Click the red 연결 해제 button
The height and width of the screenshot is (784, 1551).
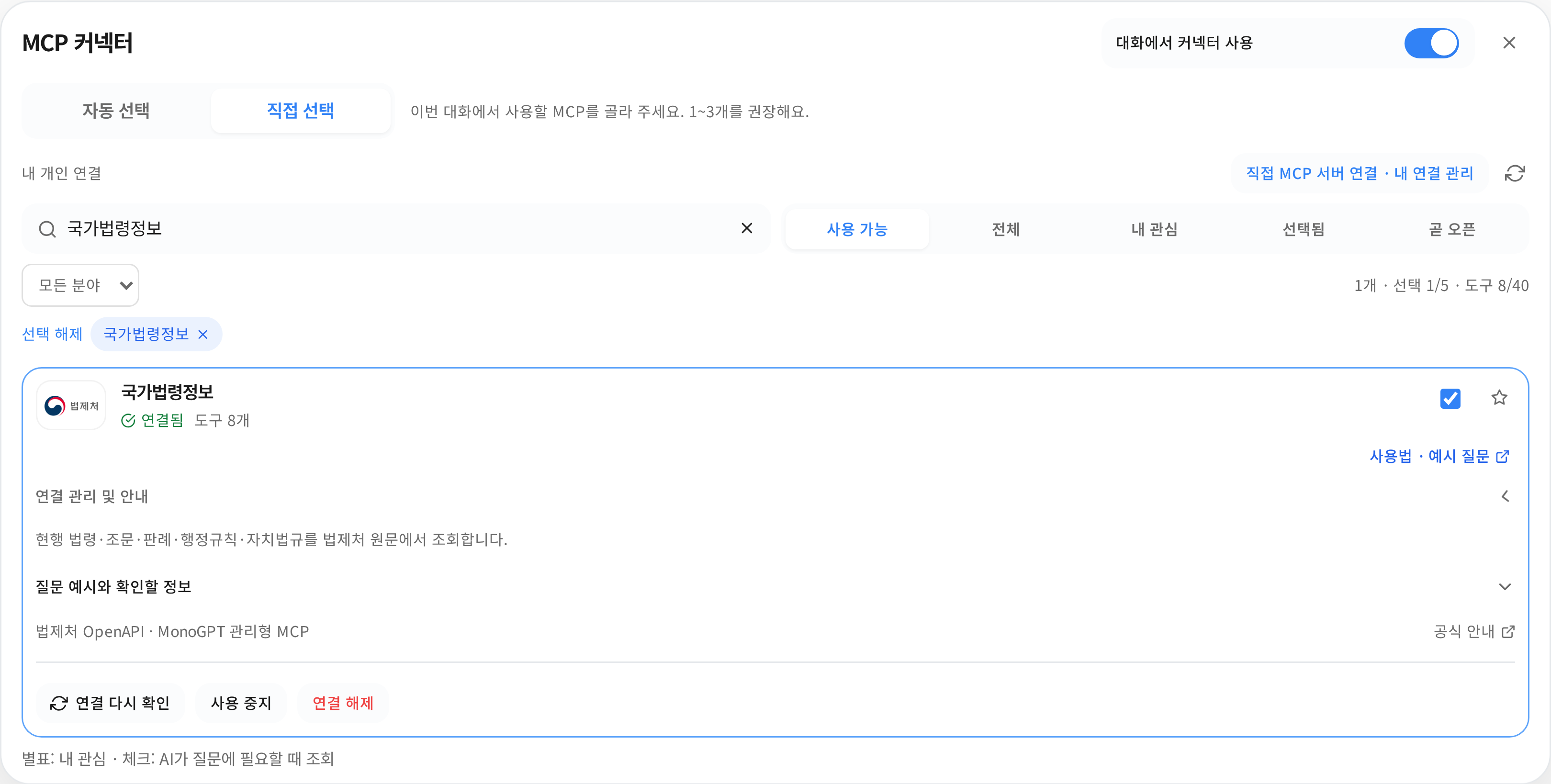pos(343,703)
